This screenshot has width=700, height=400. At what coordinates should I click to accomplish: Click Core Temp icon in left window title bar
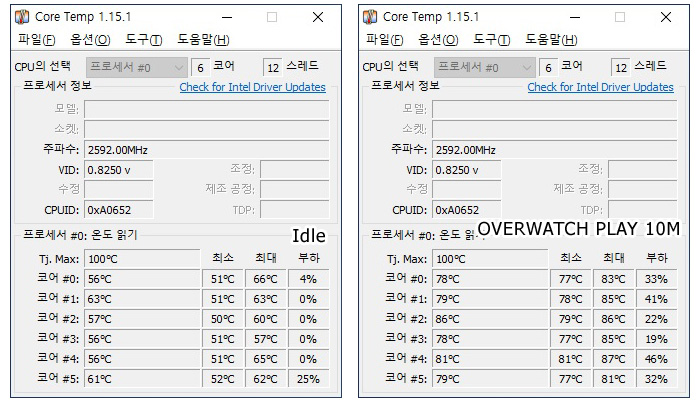pyautogui.click(x=22, y=17)
